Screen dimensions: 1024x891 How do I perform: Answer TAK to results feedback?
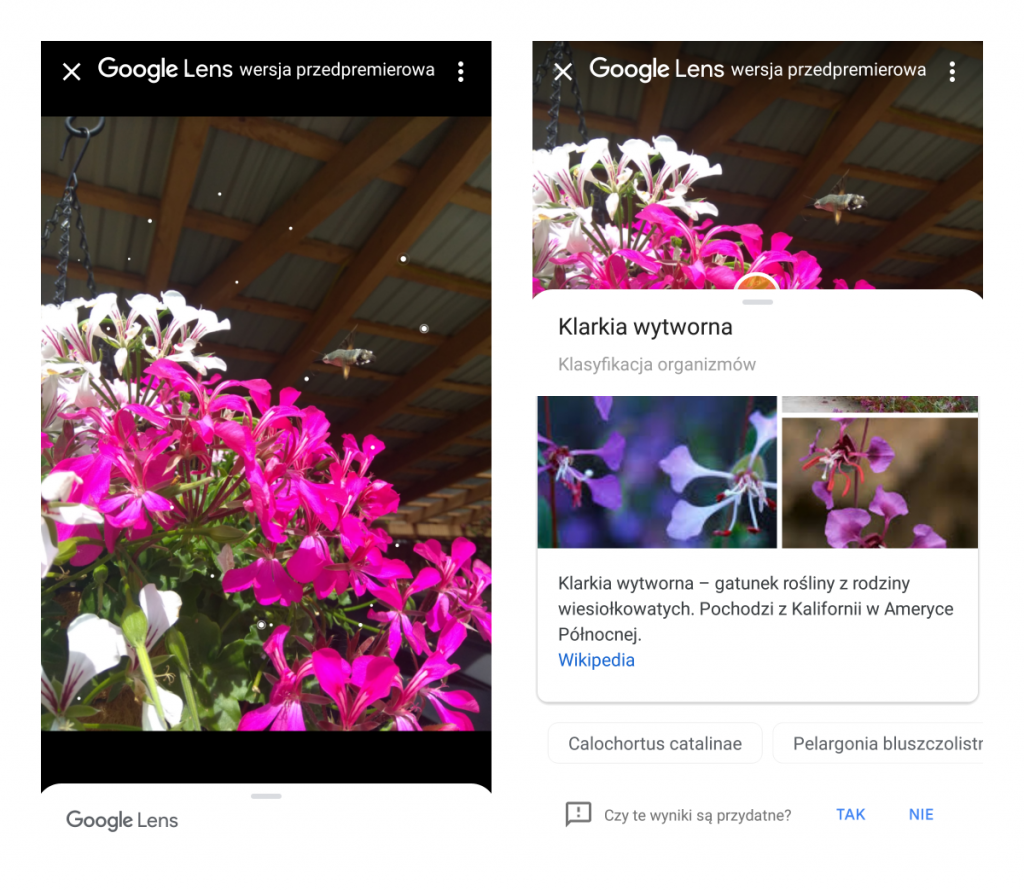point(850,815)
